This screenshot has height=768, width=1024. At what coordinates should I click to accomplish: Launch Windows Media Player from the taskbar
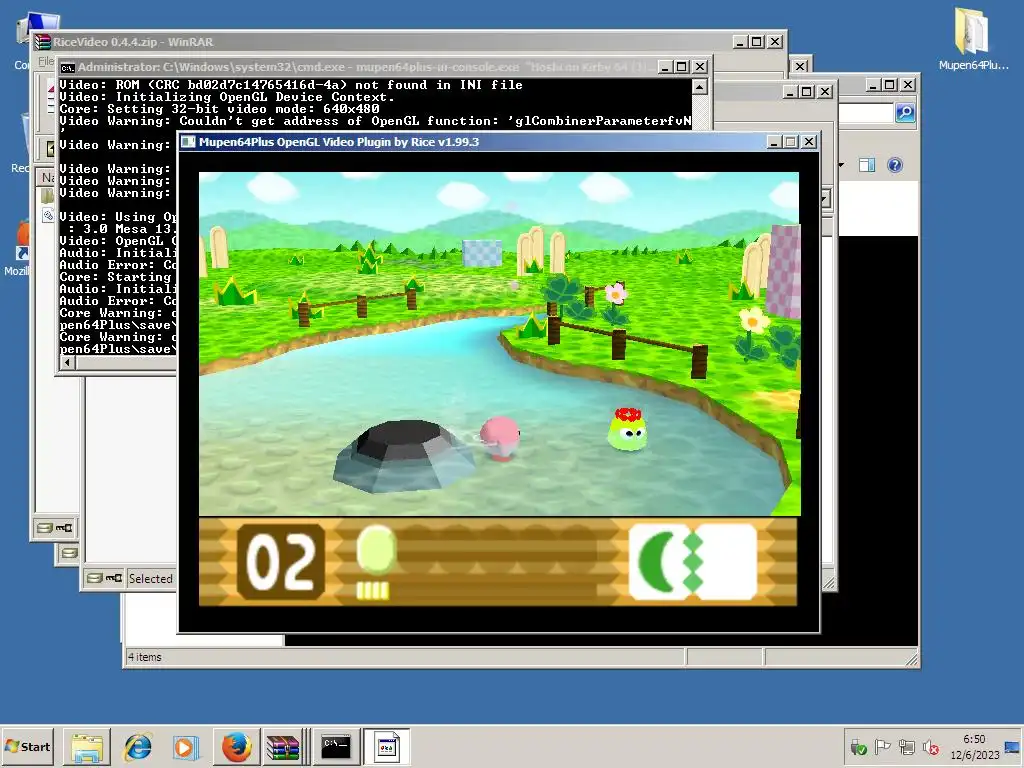(185, 747)
